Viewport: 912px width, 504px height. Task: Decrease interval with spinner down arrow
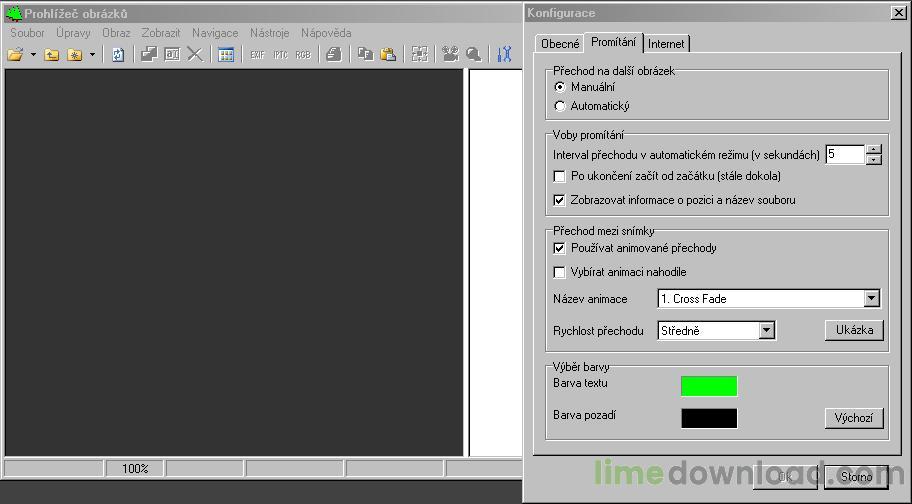tap(874, 160)
